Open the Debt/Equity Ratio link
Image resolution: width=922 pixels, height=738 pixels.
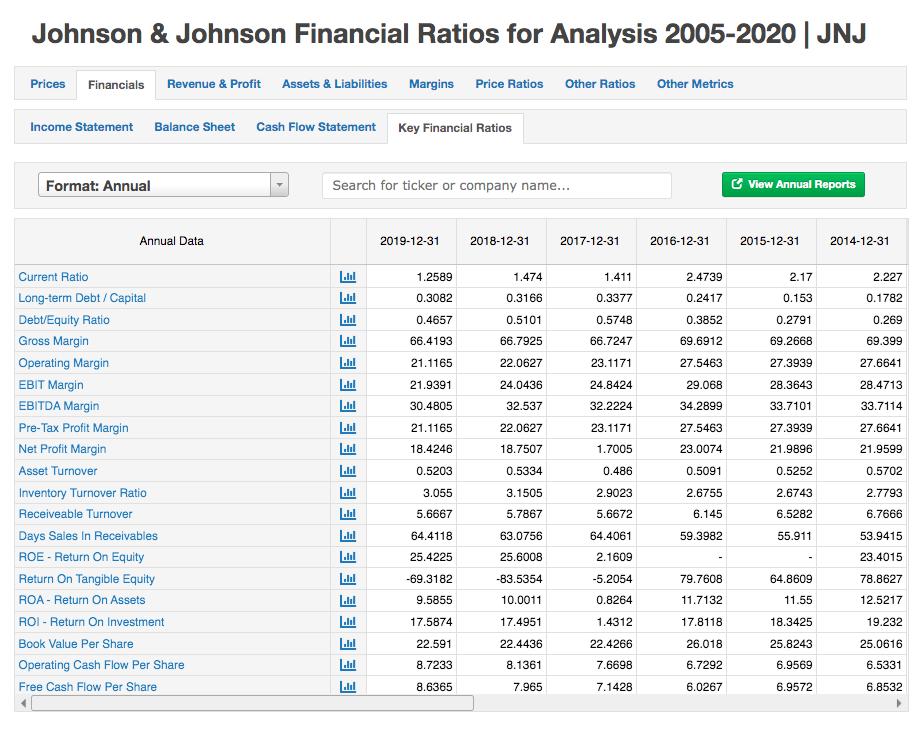(64, 320)
